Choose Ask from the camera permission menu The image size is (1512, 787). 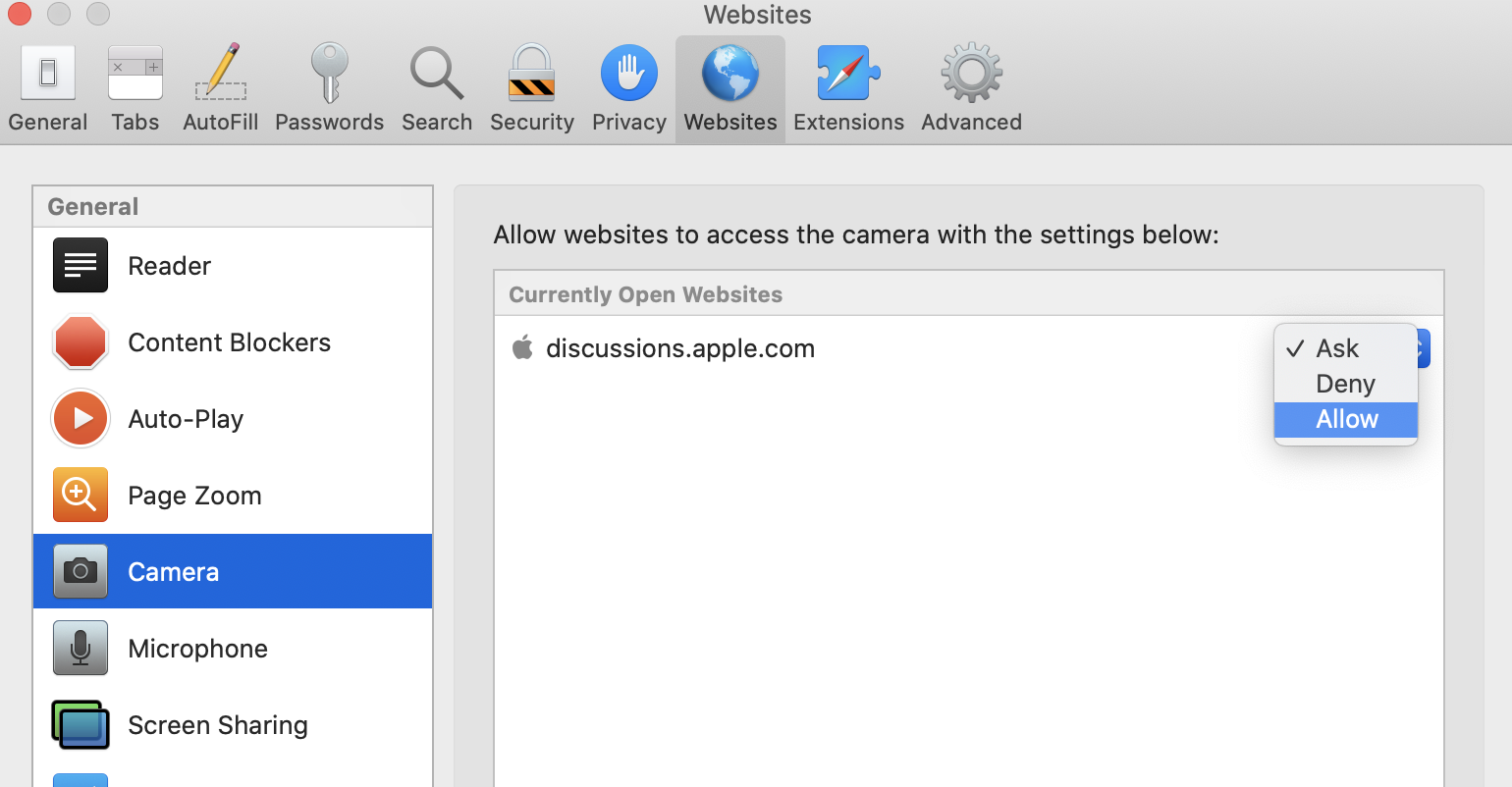coord(1346,348)
